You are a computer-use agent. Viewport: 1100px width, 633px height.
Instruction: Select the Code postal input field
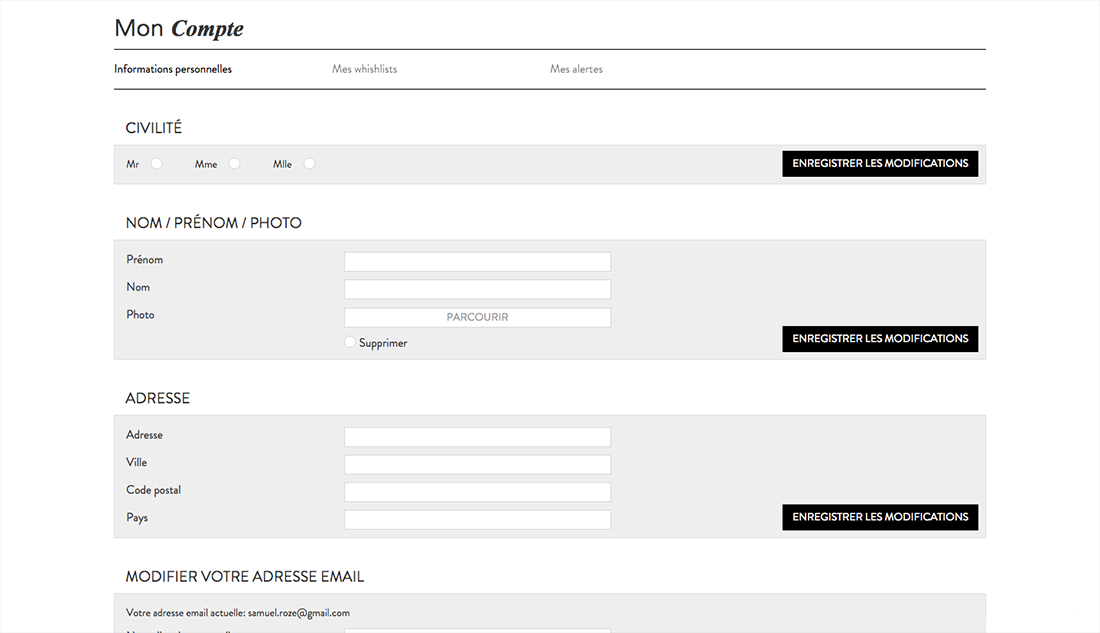tap(477, 492)
